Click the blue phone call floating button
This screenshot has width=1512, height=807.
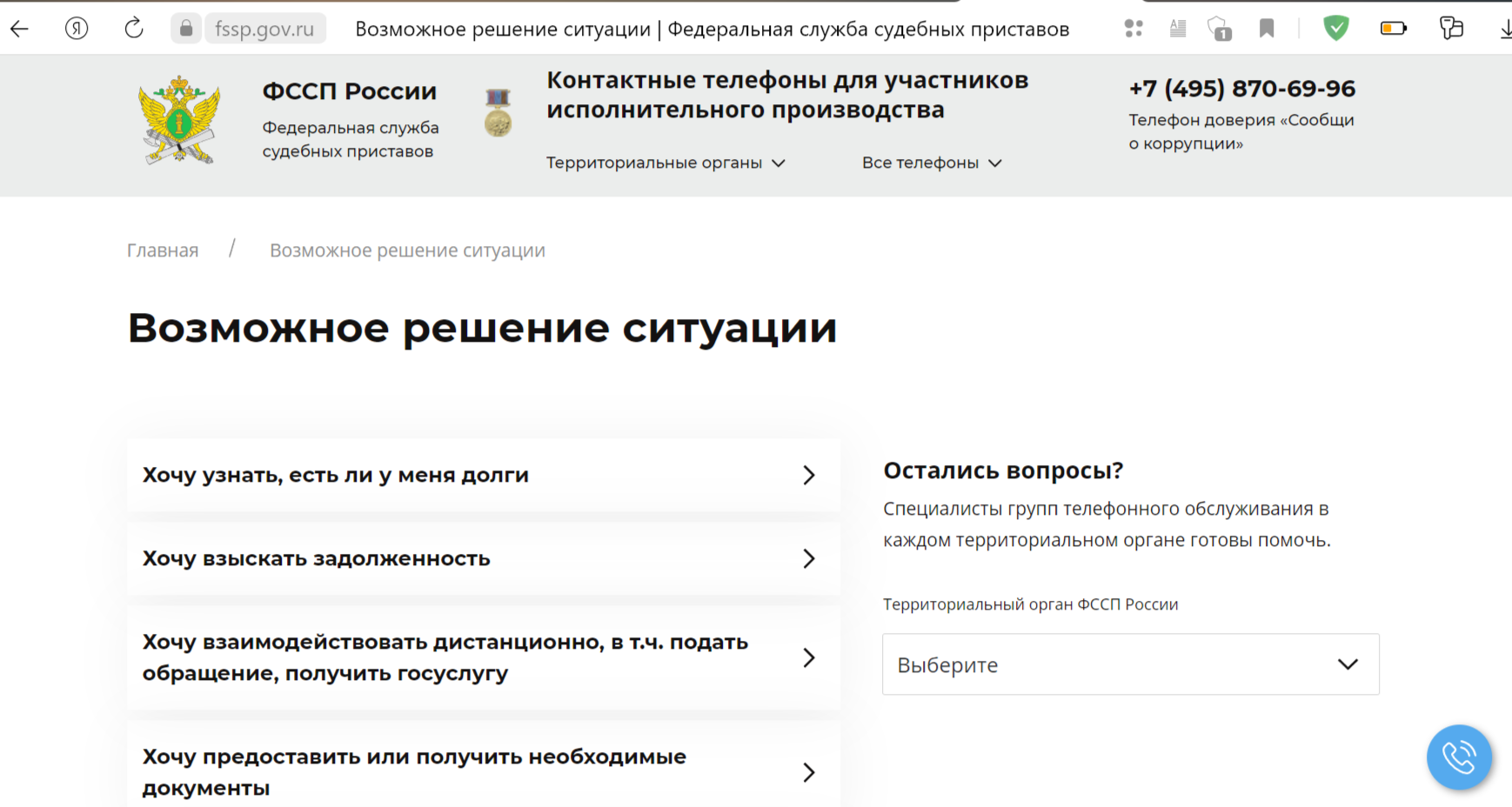pos(1459,757)
